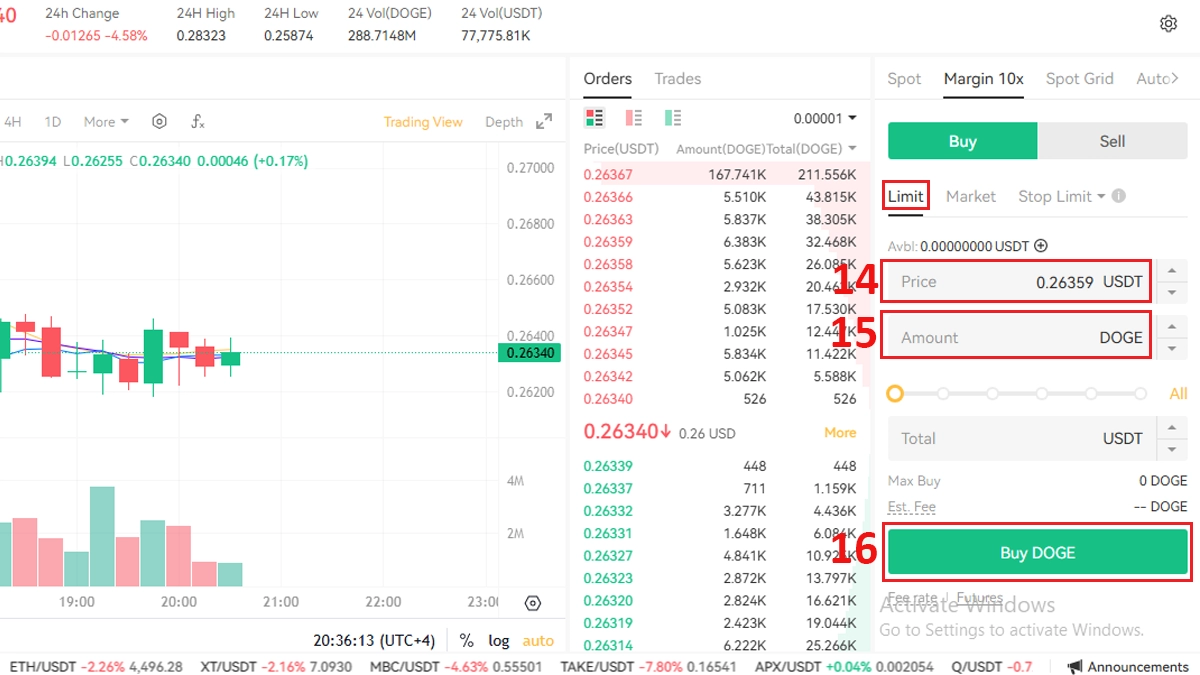The height and width of the screenshot is (675, 1200).
Task: Switch to the Trades tab
Action: click(677, 79)
